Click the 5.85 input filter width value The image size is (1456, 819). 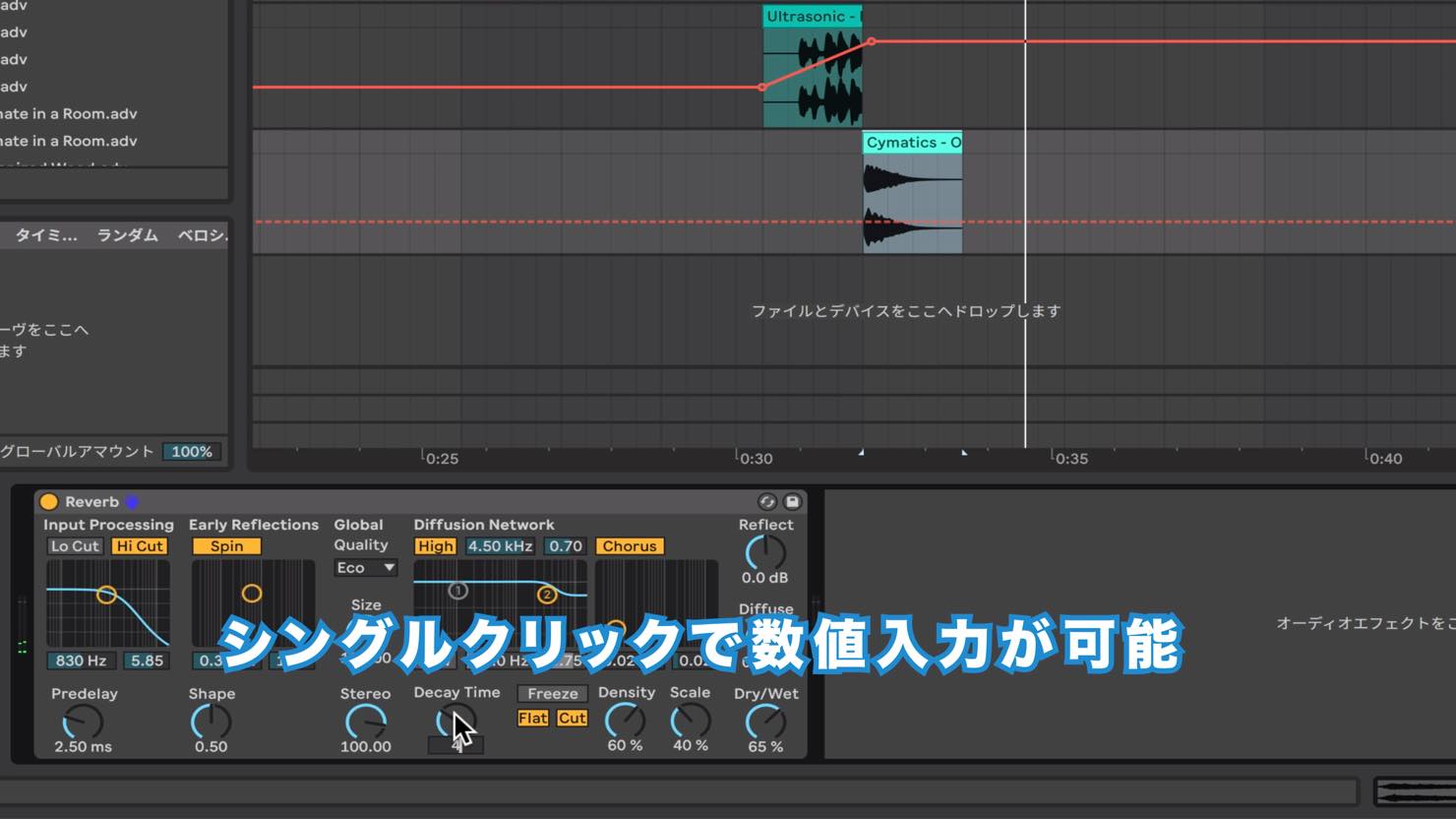click(147, 661)
